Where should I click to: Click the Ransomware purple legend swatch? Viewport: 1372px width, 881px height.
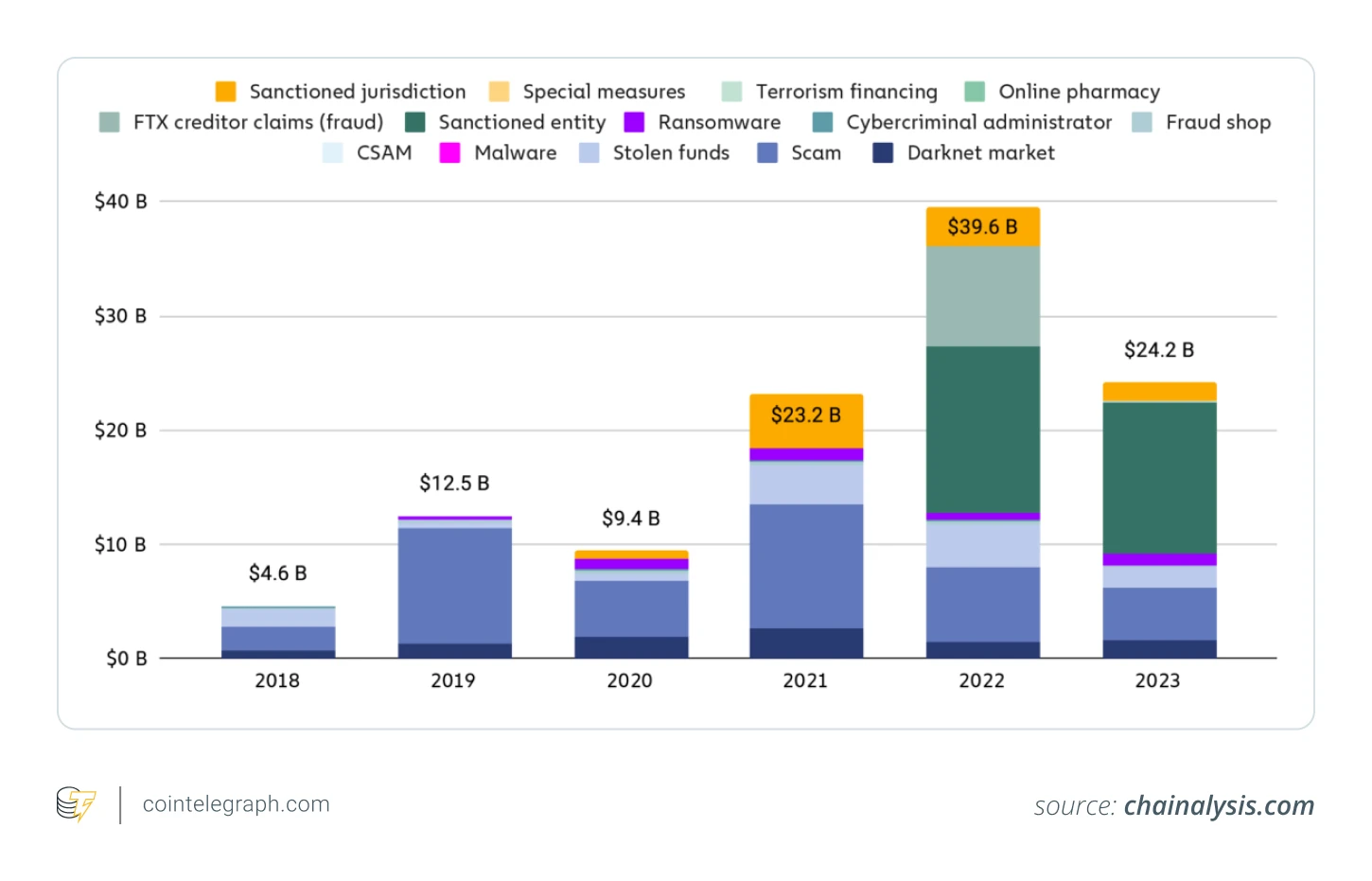(634, 122)
